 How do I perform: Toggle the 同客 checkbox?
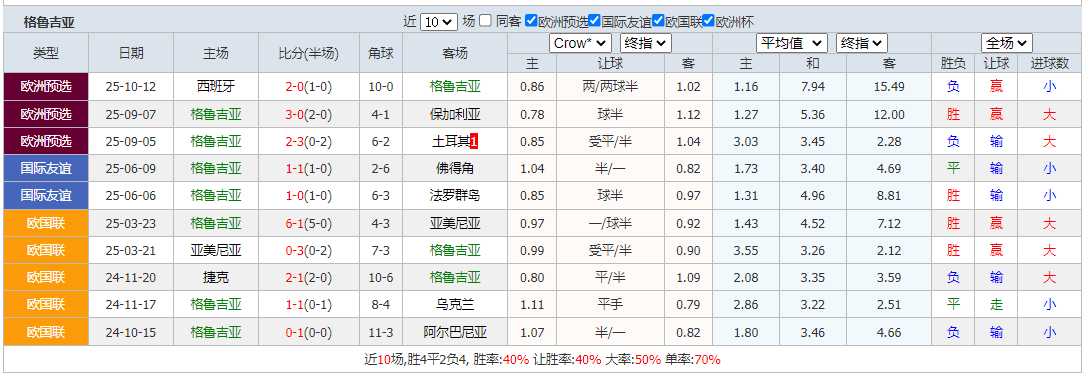click(x=486, y=21)
